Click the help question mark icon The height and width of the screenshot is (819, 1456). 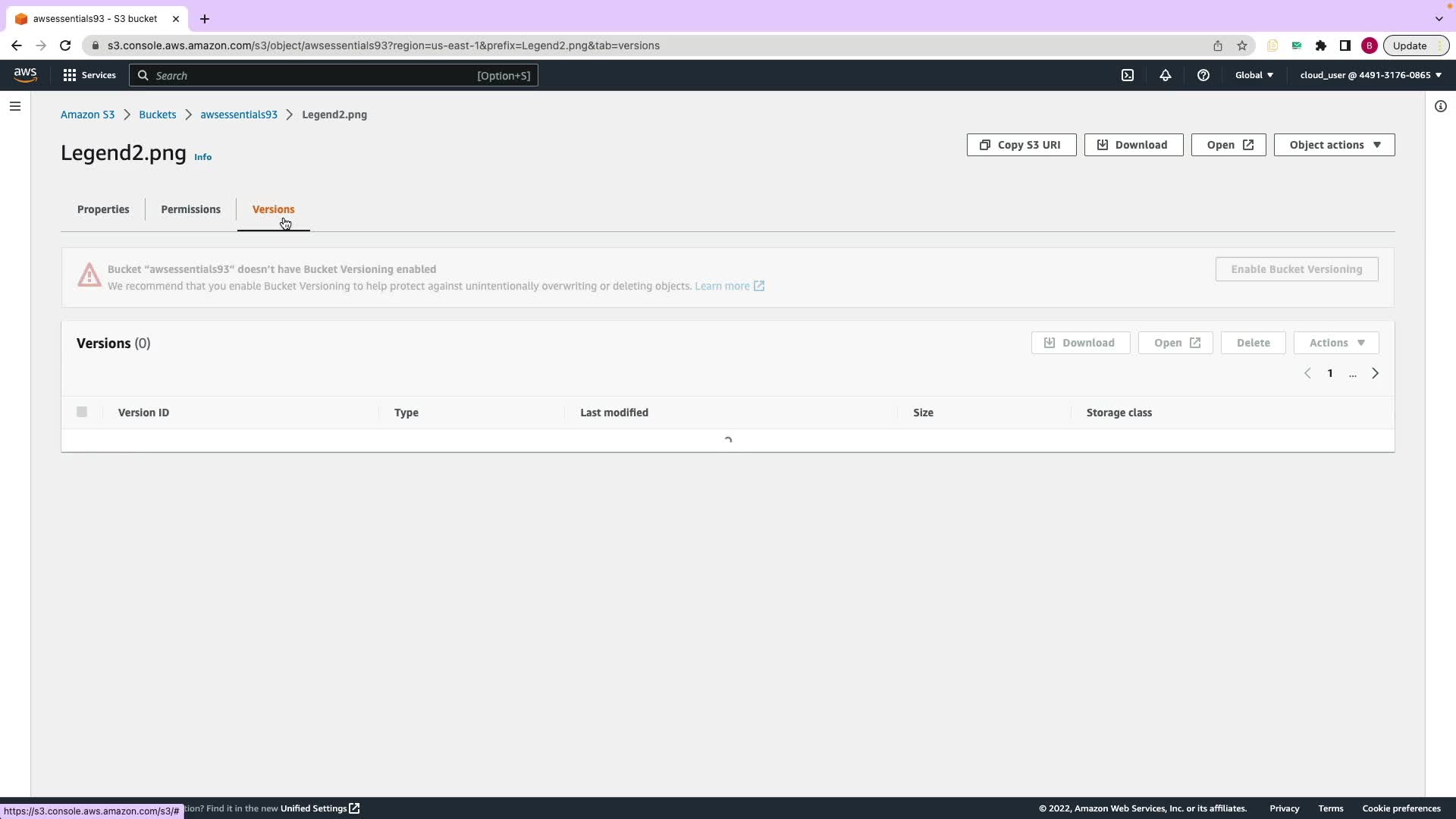pyautogui.click(x=1203, y=75)
